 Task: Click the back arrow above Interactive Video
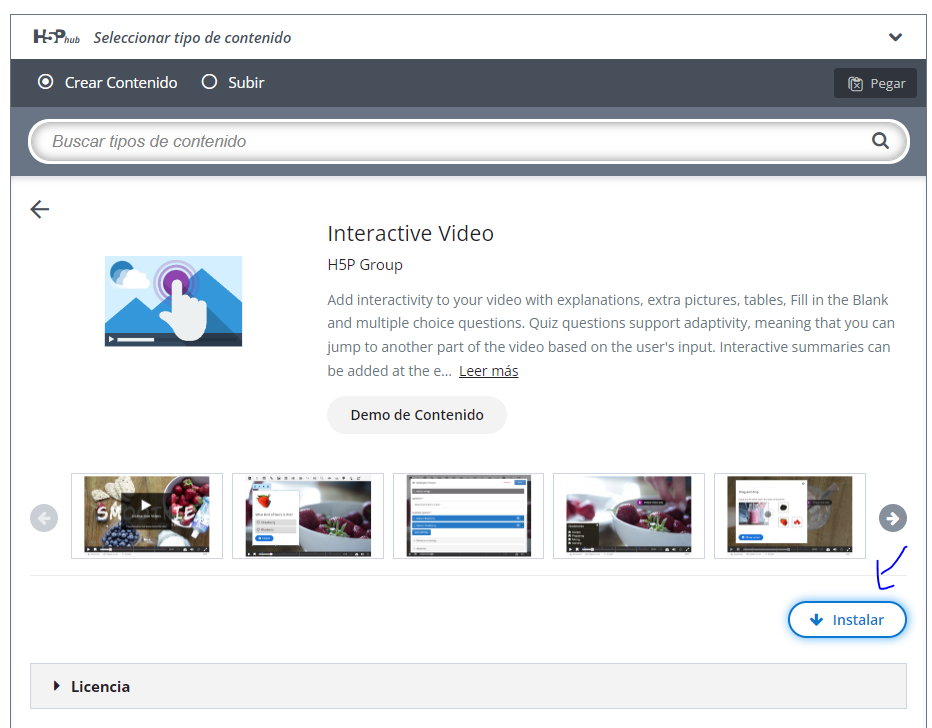point(39,209)
